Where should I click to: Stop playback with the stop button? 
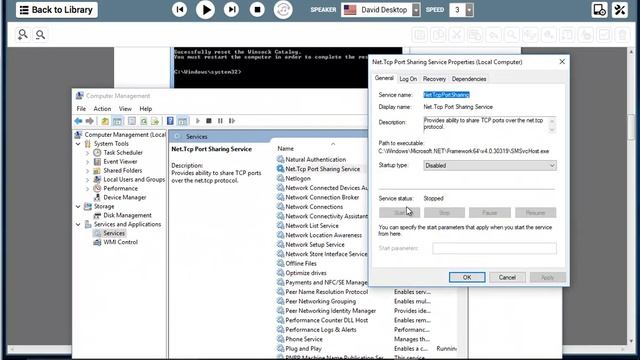point(257,10)
